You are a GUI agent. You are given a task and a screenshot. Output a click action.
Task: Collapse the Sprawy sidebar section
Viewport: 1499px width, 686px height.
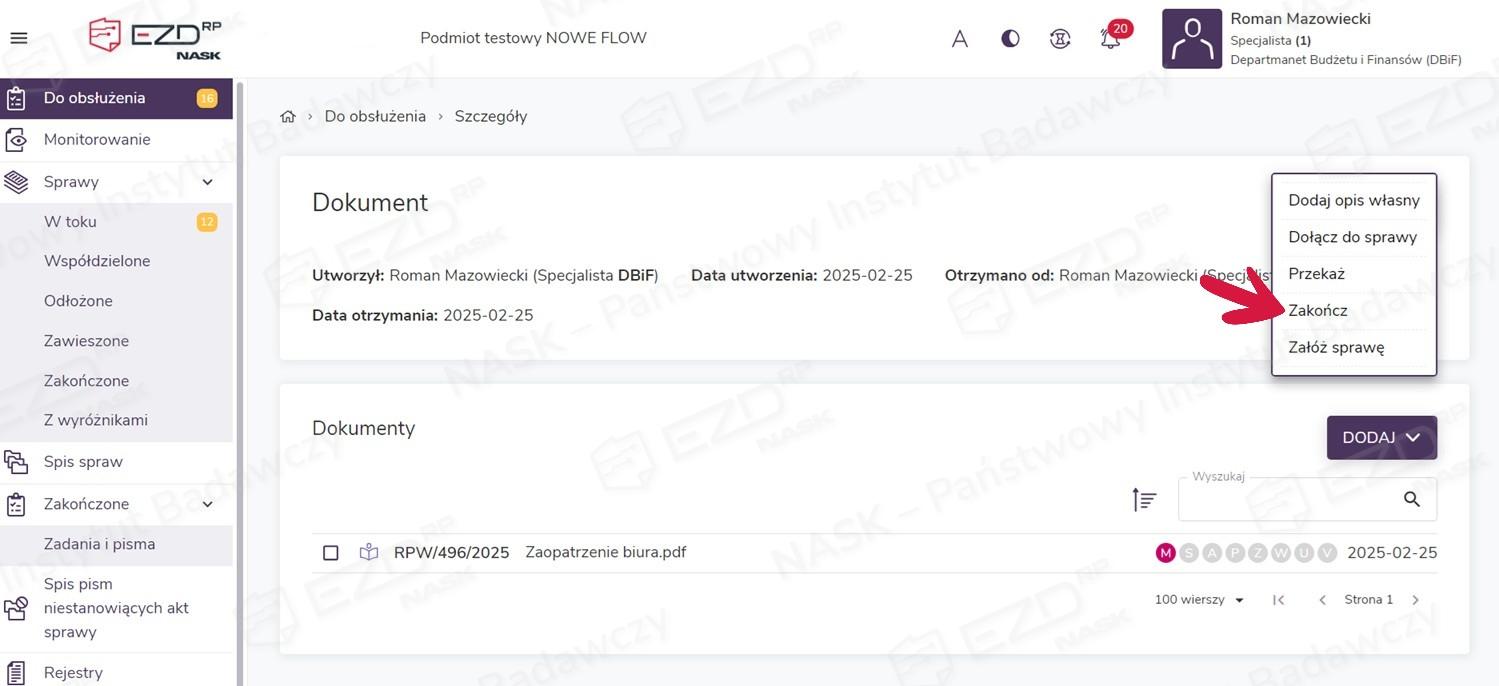(x=208, y=182)
